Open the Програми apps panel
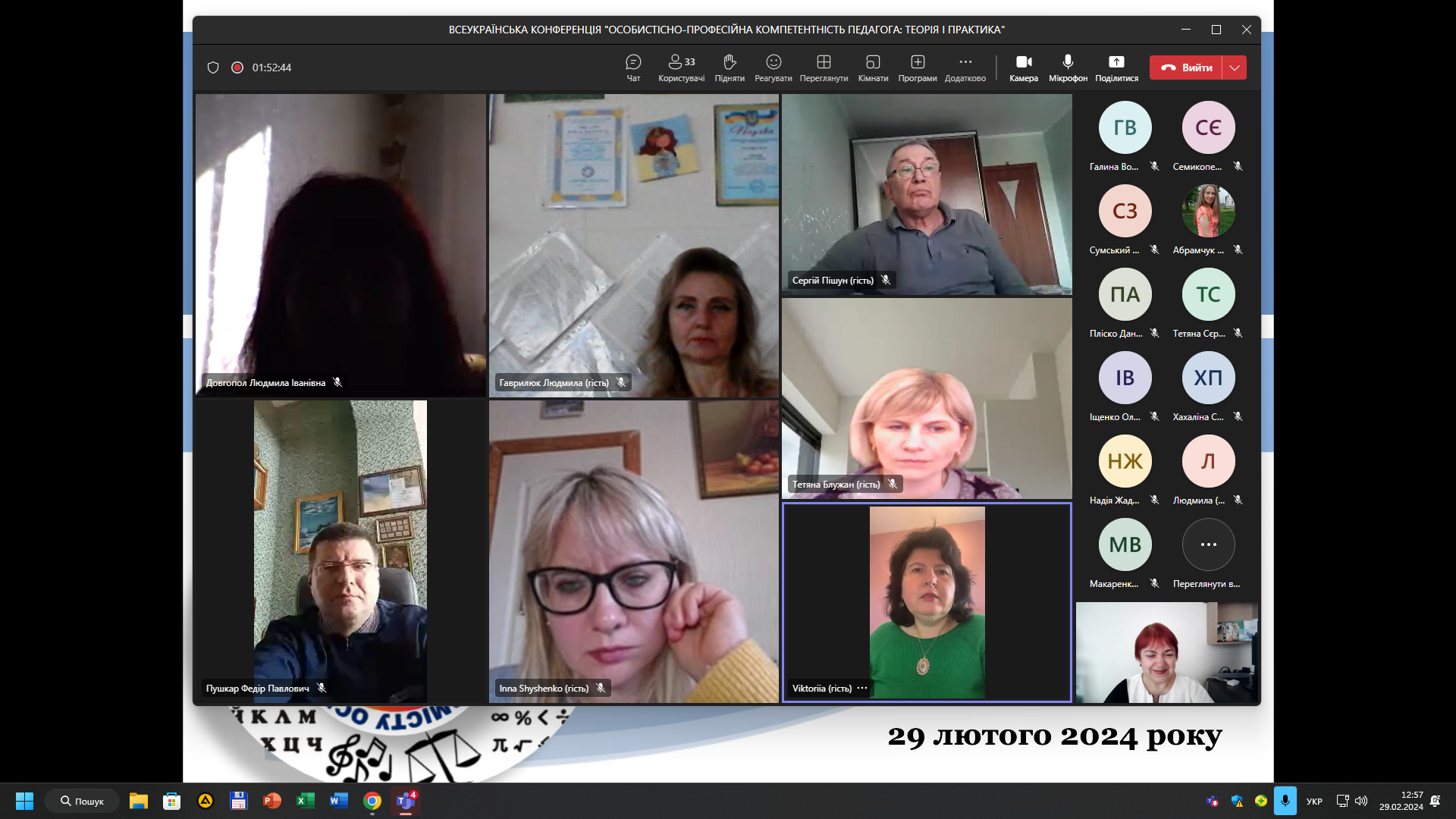 tap(918, 67)
